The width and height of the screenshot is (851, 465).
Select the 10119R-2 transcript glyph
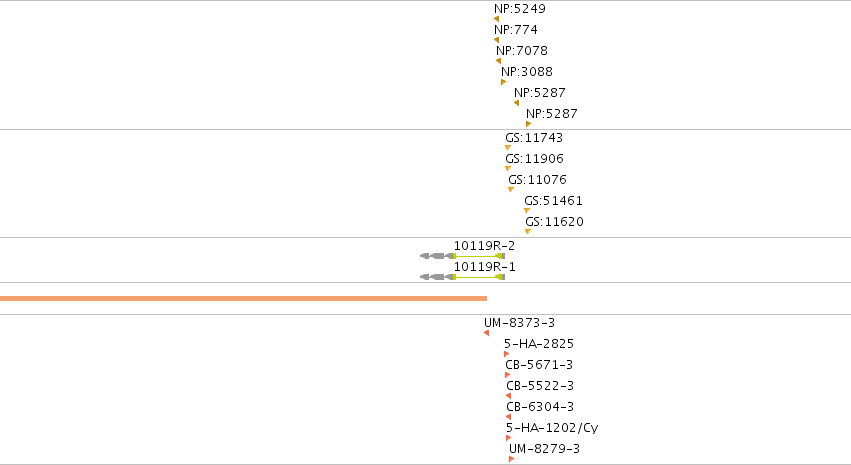(x=463, y=256)
